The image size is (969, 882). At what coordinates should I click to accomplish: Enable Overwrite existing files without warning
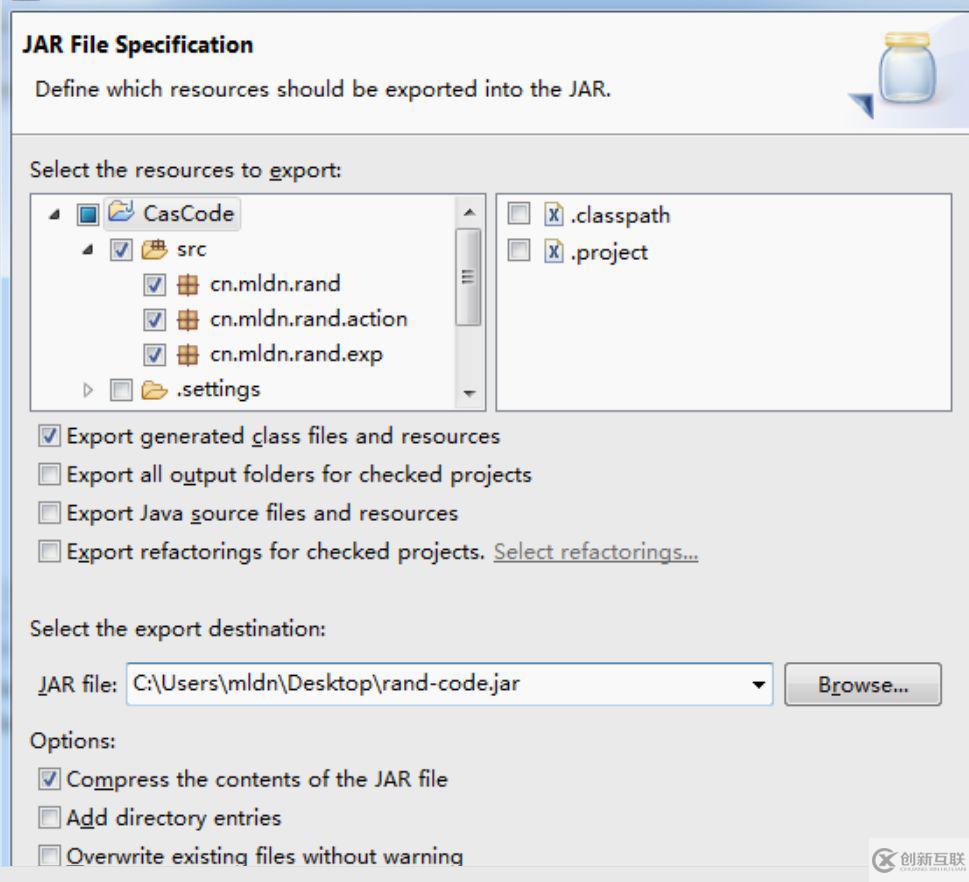[x=49, y=856]
